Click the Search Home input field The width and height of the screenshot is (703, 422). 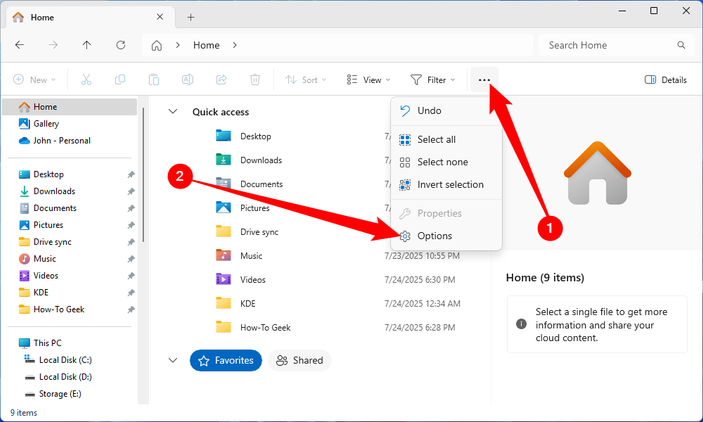[616, 45]
